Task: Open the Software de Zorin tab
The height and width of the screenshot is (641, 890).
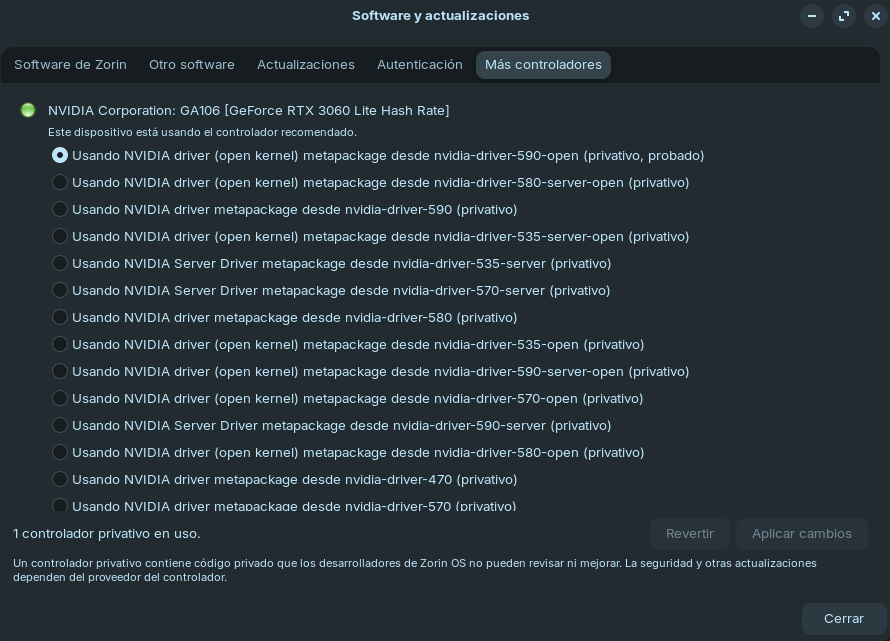Action: pyautogui.click(x=70, y=65)
